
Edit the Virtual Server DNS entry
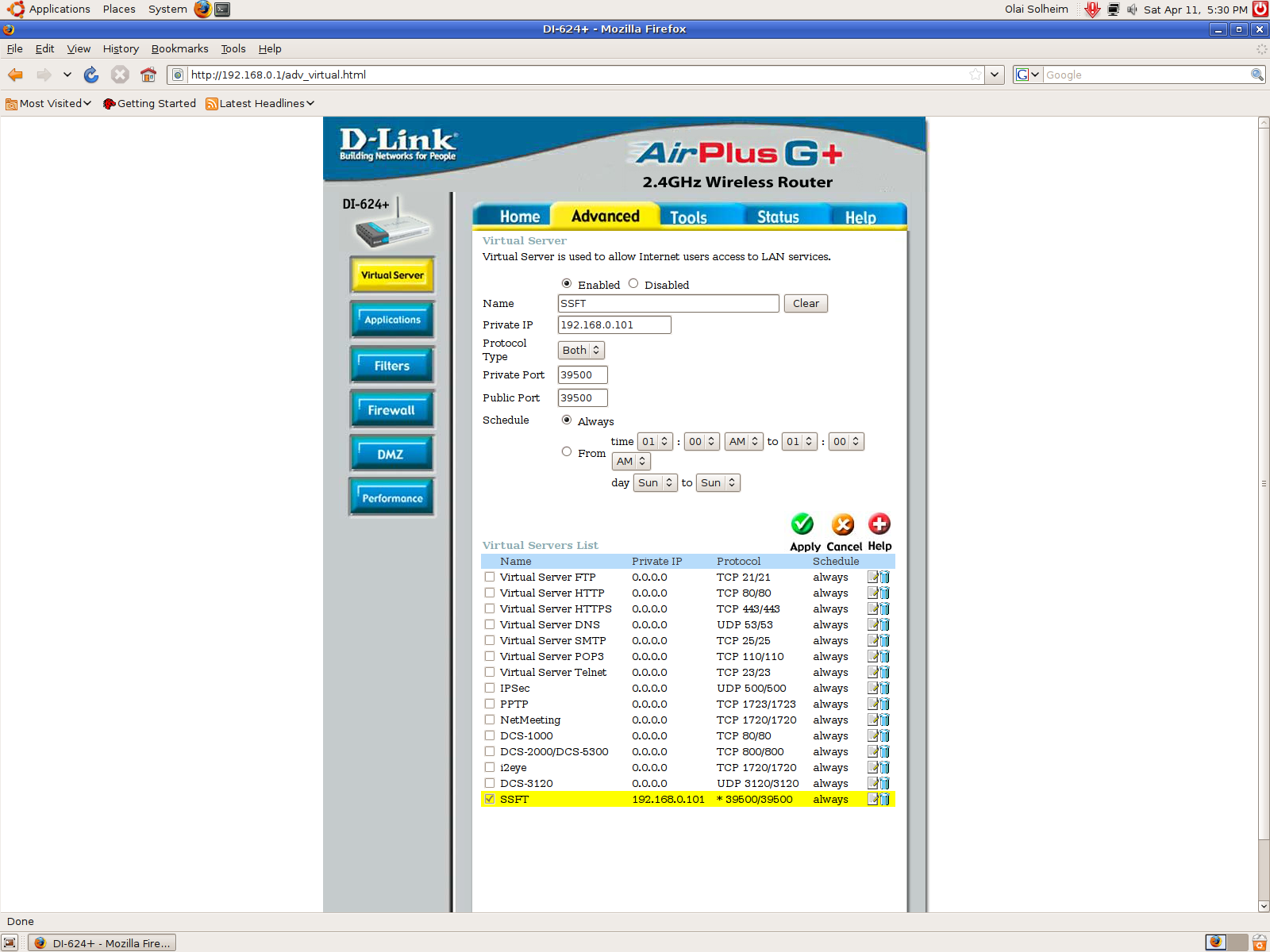pyautogui.click(x=872, y=624)
